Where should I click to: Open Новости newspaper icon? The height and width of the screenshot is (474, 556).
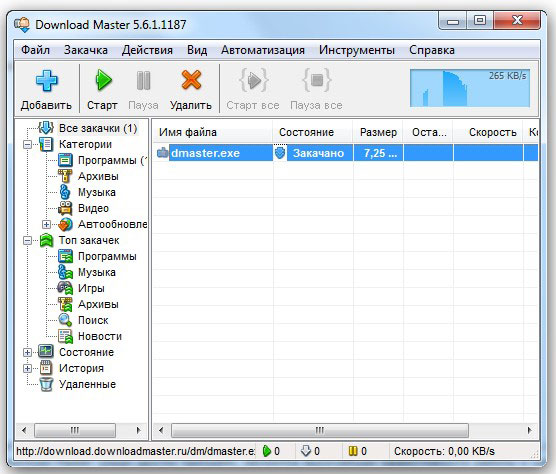pos(65,336)
